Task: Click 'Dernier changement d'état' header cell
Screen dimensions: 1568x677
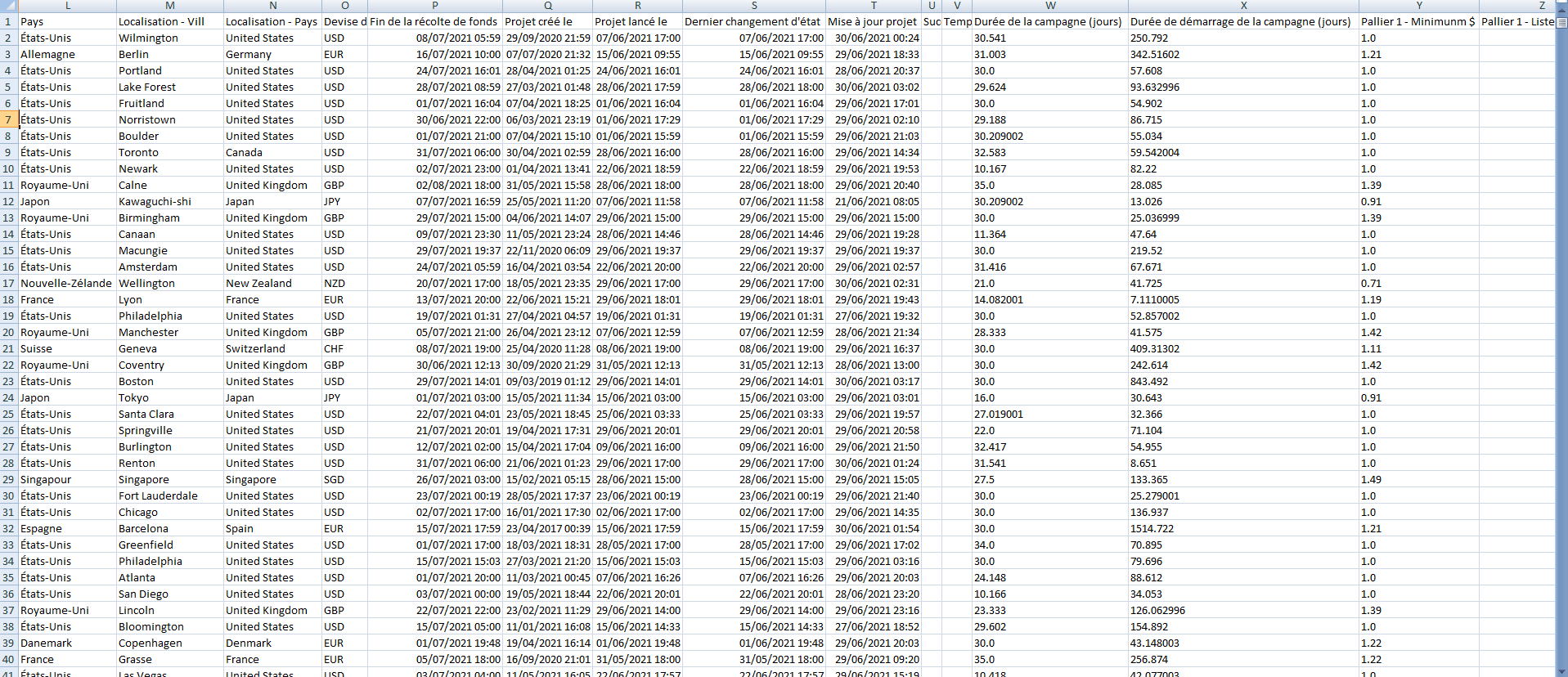Action: (x=754, y=21)
